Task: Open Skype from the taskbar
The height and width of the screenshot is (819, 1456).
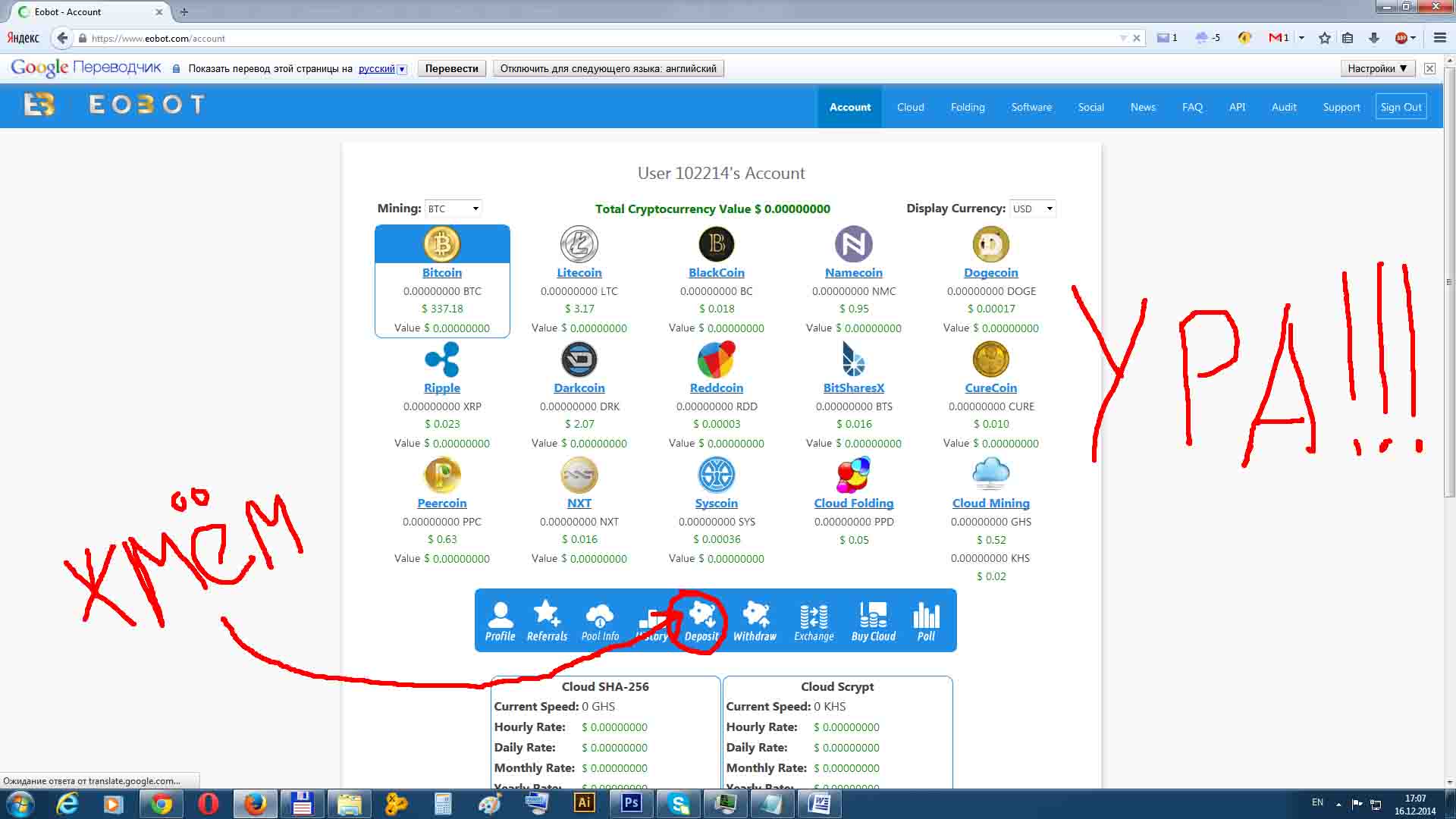Action: pyautogui.click(x=678, y=803)
